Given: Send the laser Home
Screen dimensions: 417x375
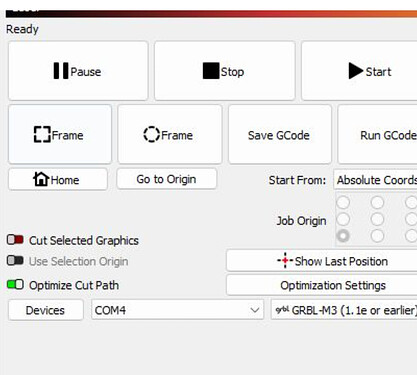Looking at the screenshot, I should tap(58, 180).
